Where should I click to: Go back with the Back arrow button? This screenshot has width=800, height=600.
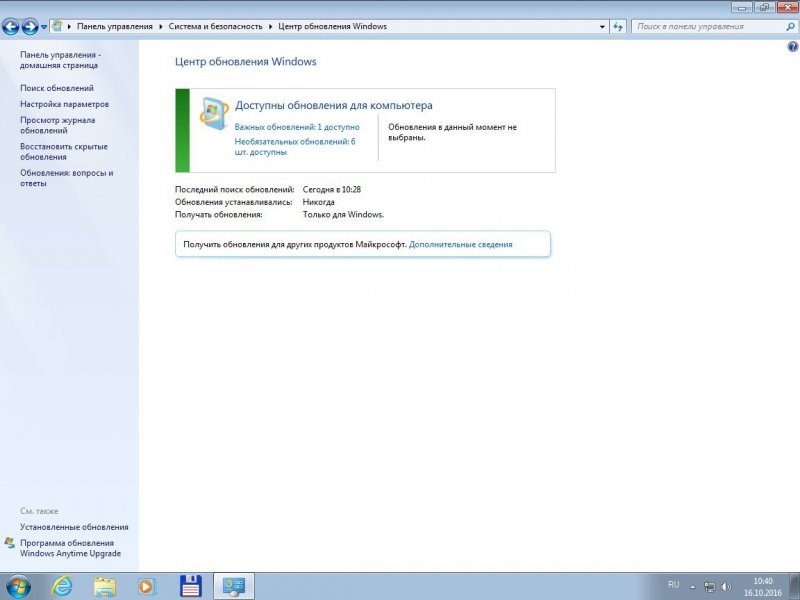pyautogui.click(x=11, y=27)
